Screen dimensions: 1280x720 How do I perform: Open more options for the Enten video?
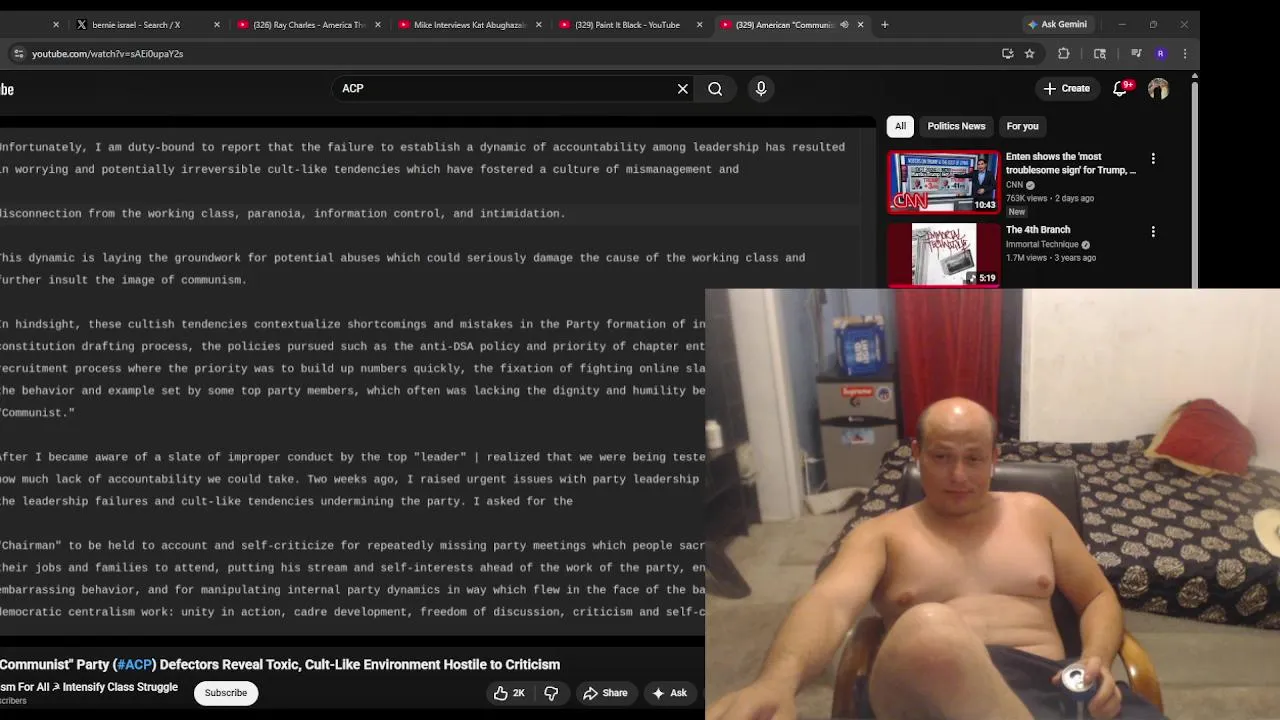(1153, 158)
